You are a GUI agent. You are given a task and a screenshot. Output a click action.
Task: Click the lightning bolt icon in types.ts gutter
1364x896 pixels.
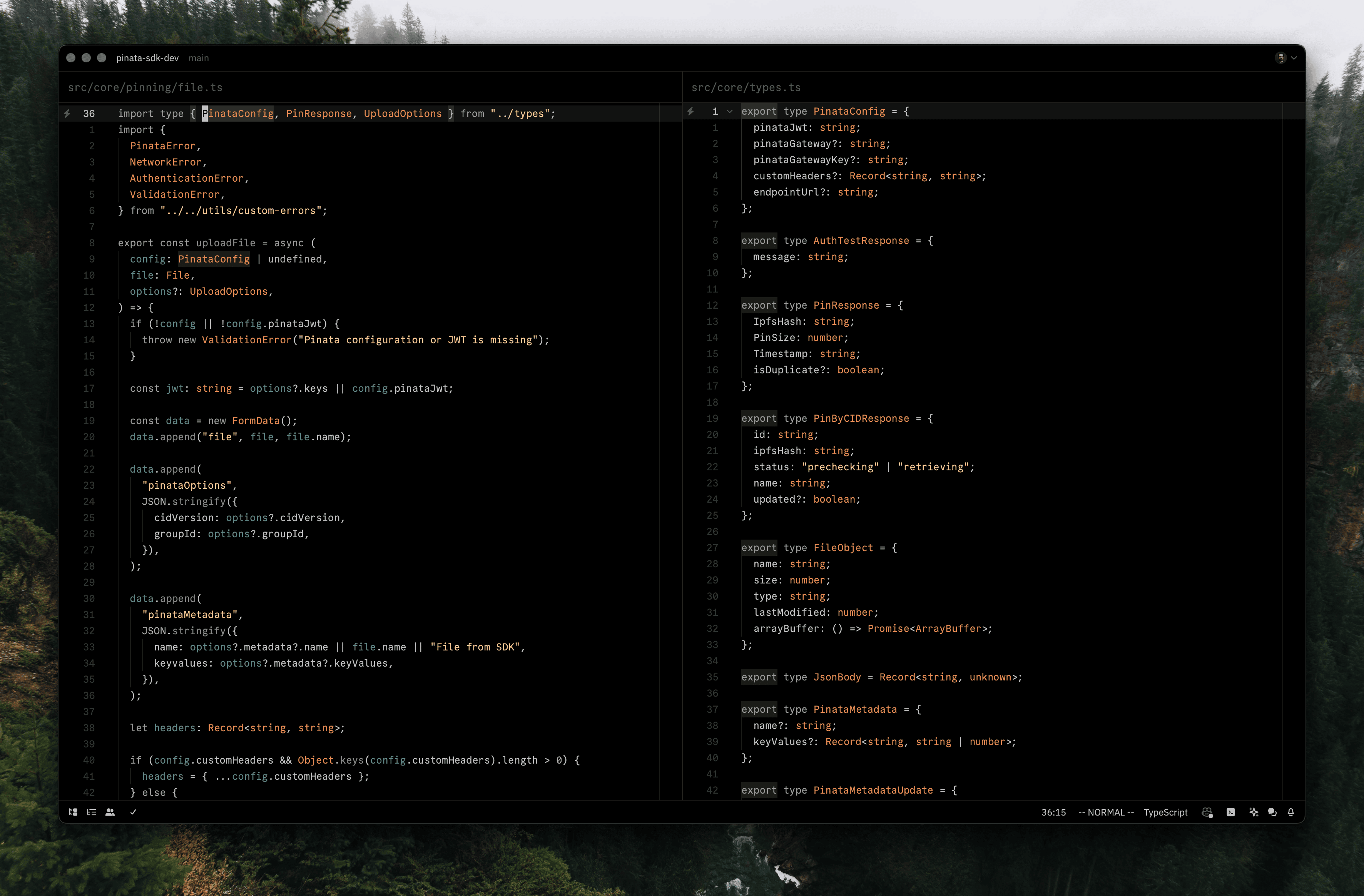[x=690, y=111]
